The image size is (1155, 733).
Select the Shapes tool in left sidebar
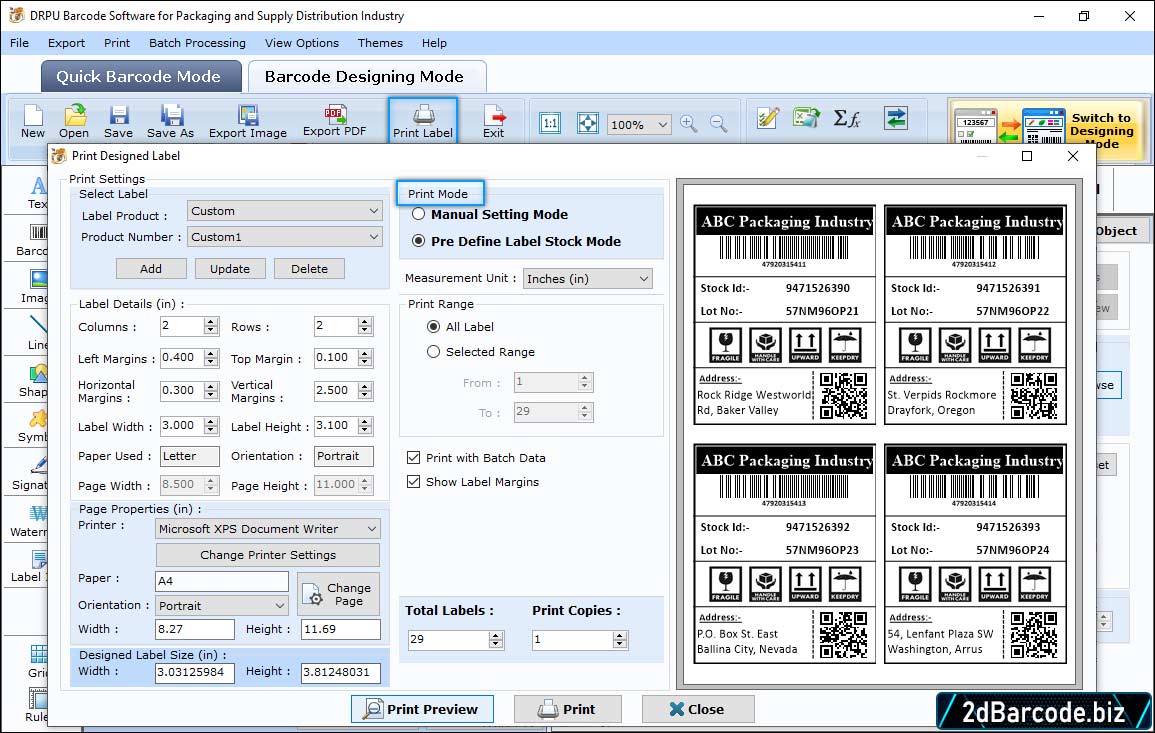click(34, 380)
